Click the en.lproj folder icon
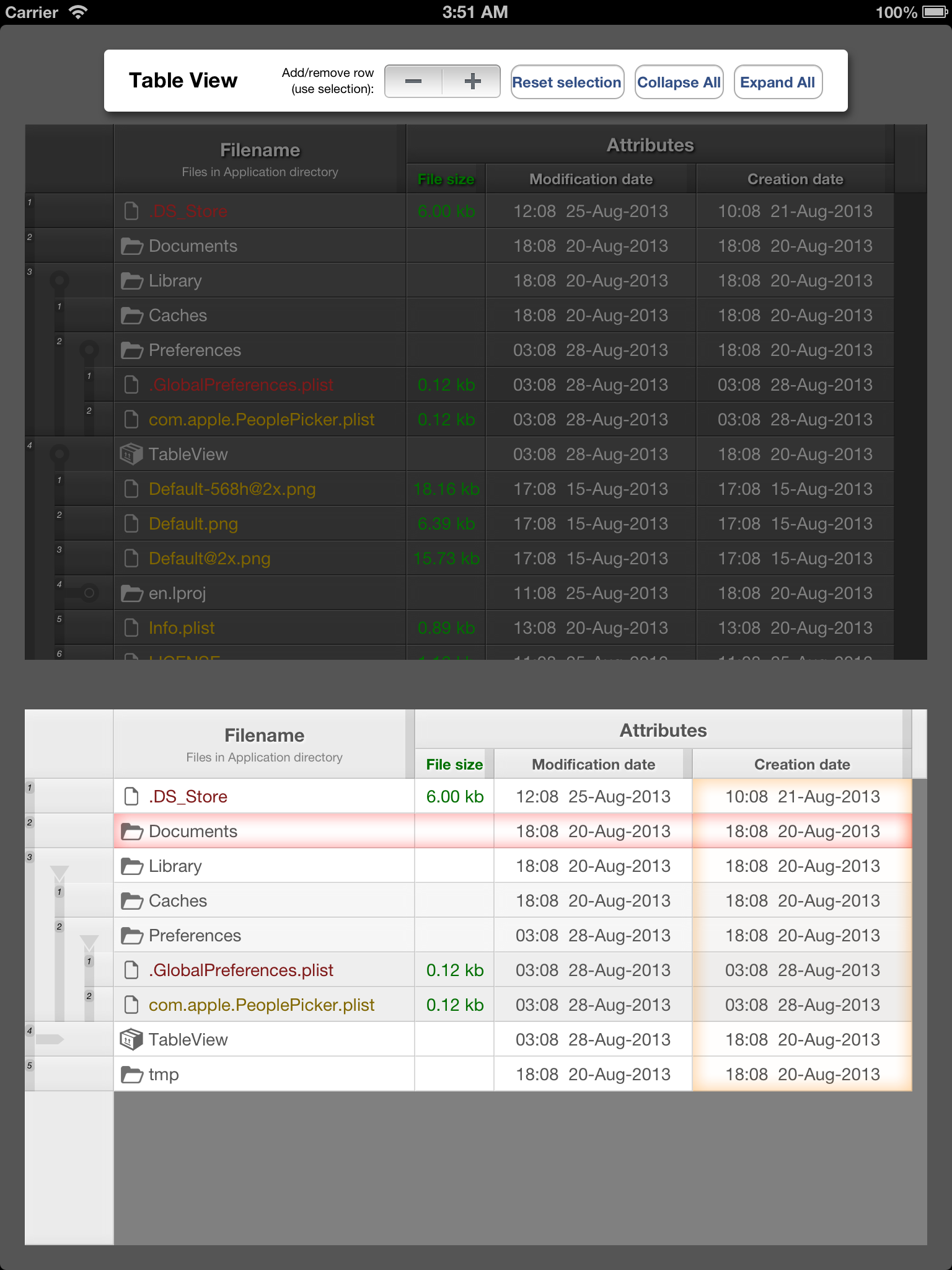The image size is (952, 1270). [x=131, y=593]
